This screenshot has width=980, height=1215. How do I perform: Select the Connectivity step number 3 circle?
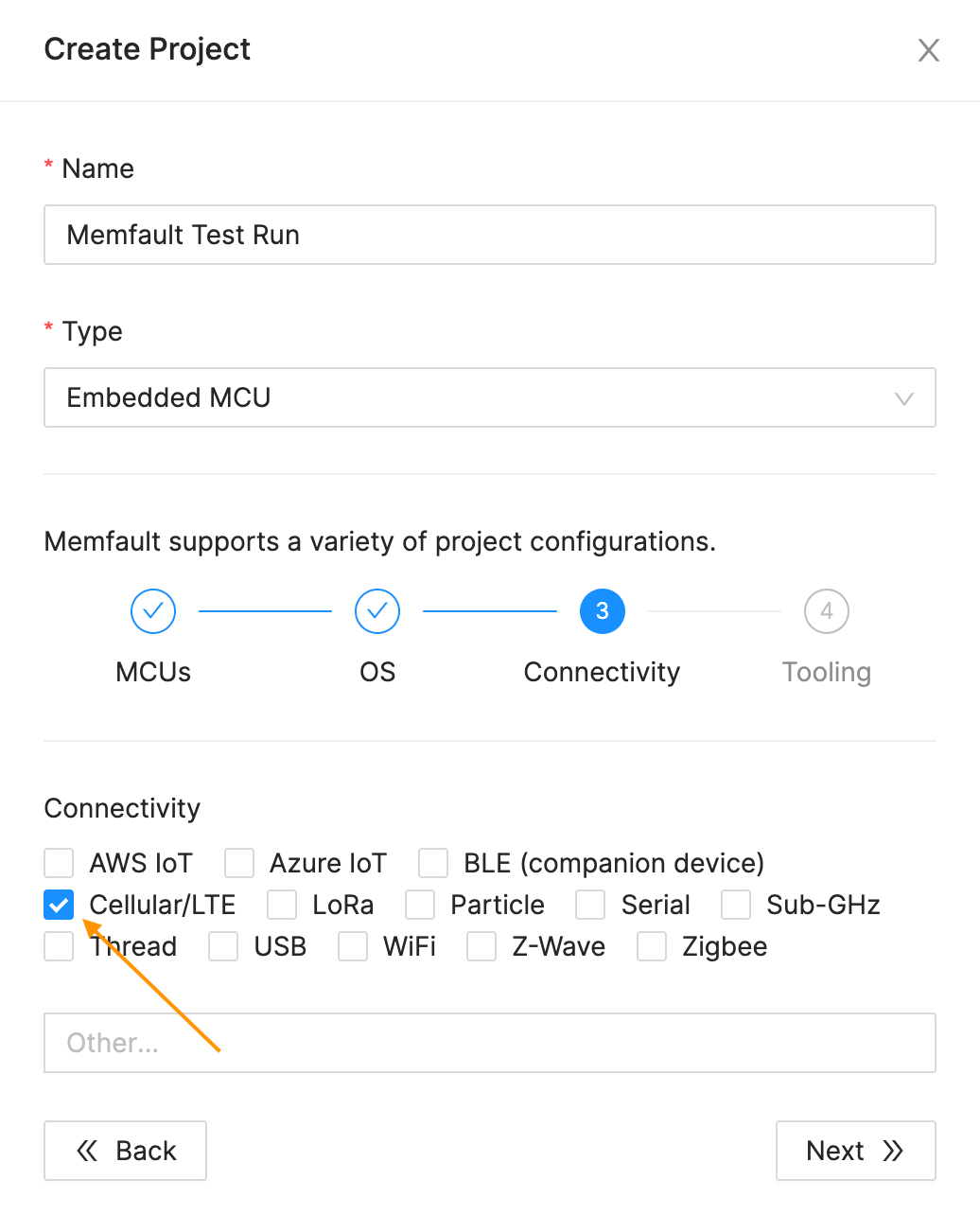(602, 611)
